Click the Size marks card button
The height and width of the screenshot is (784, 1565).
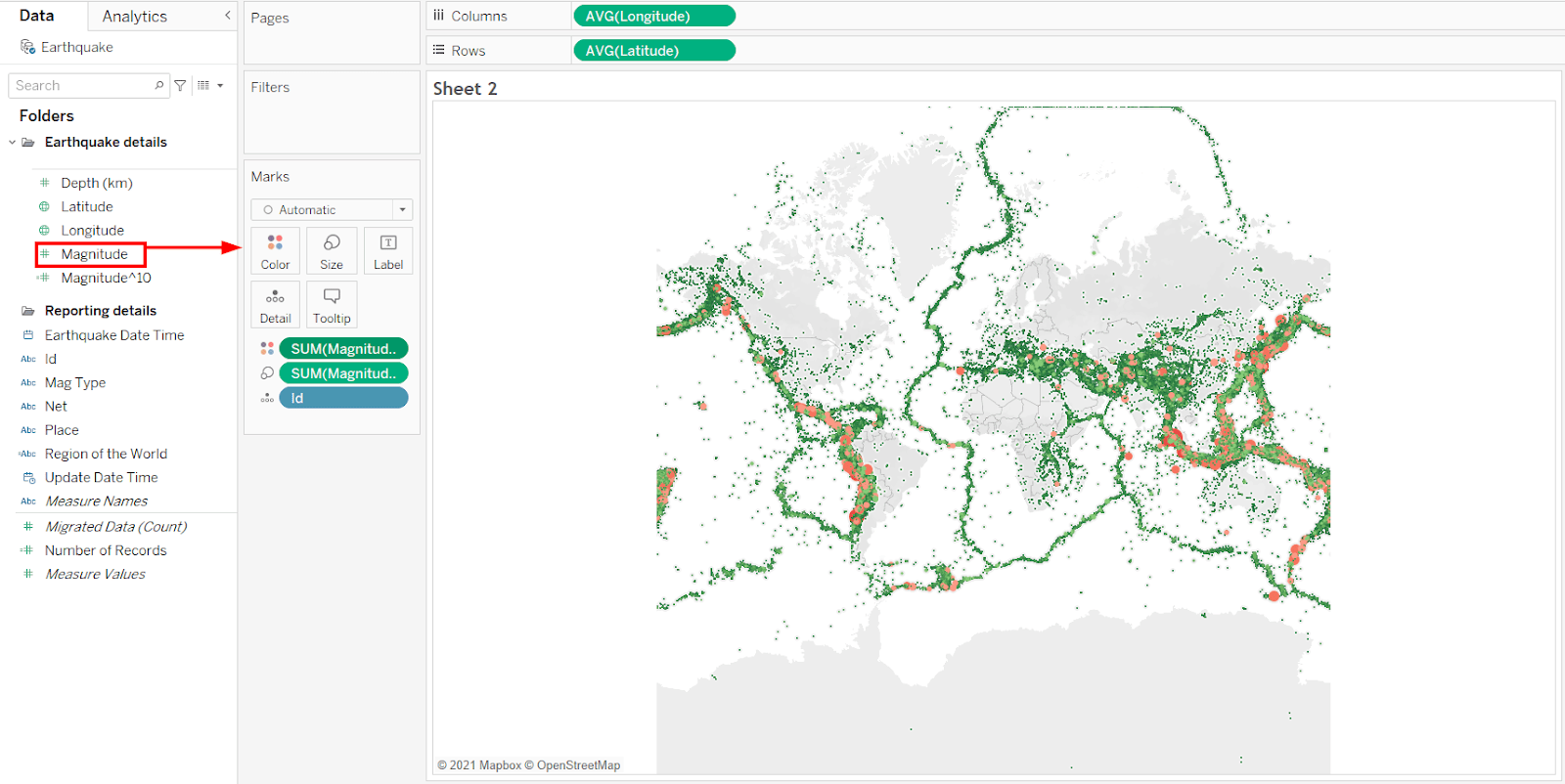(x=332, y=251)
